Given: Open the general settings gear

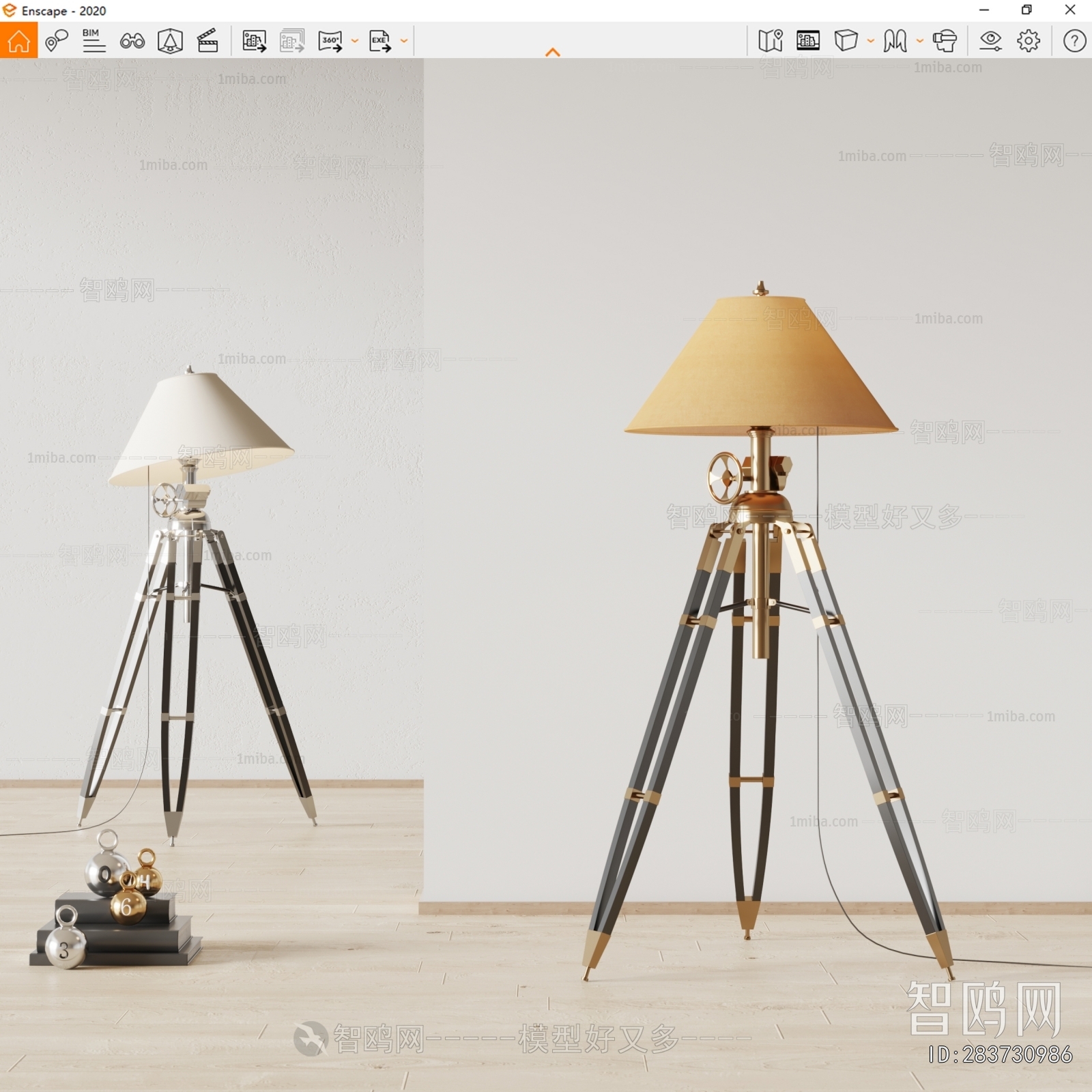Looking at the screenshot, I should click(1029, 41).
